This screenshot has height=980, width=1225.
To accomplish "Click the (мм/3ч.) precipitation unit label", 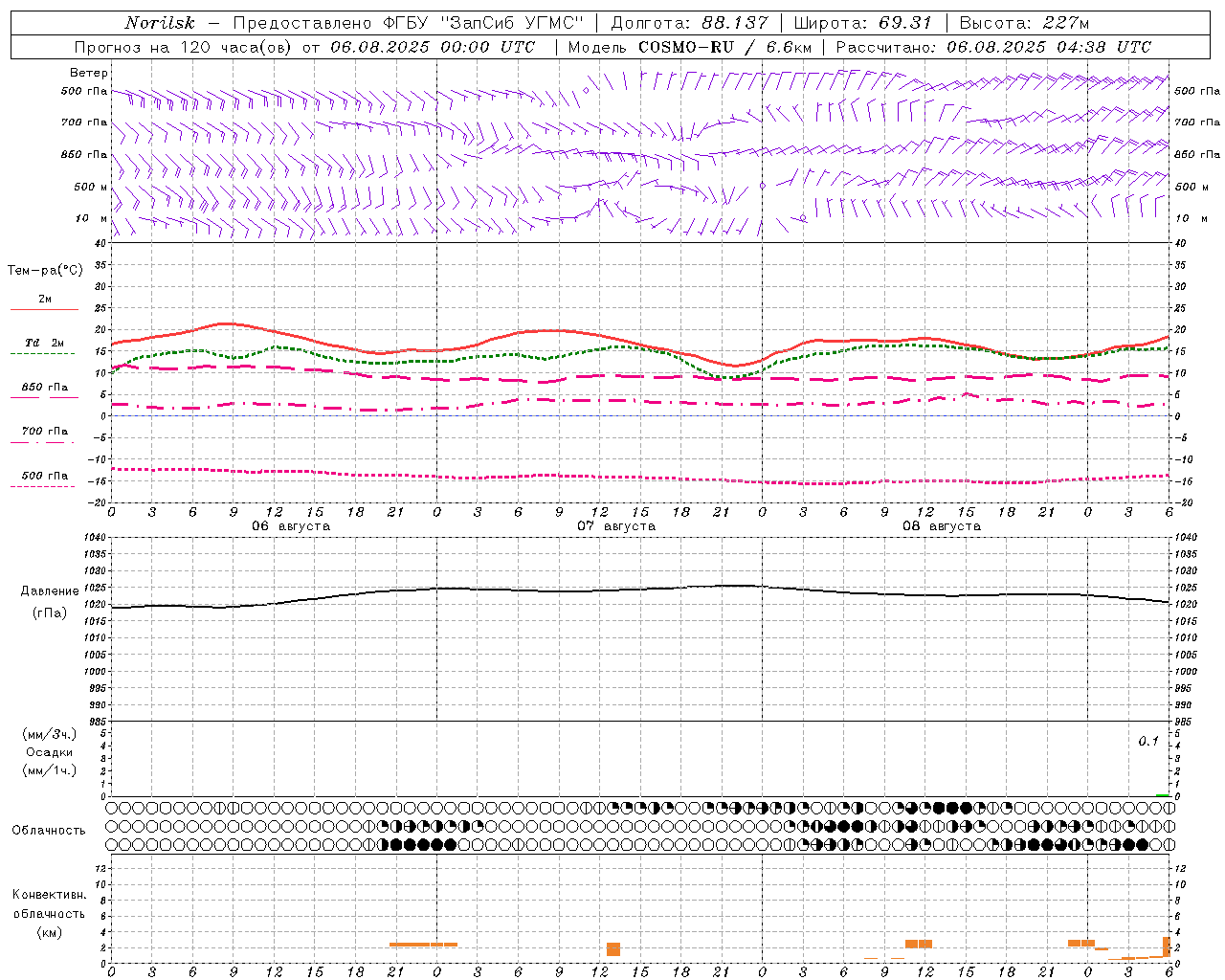I will (x=49, y=735).
